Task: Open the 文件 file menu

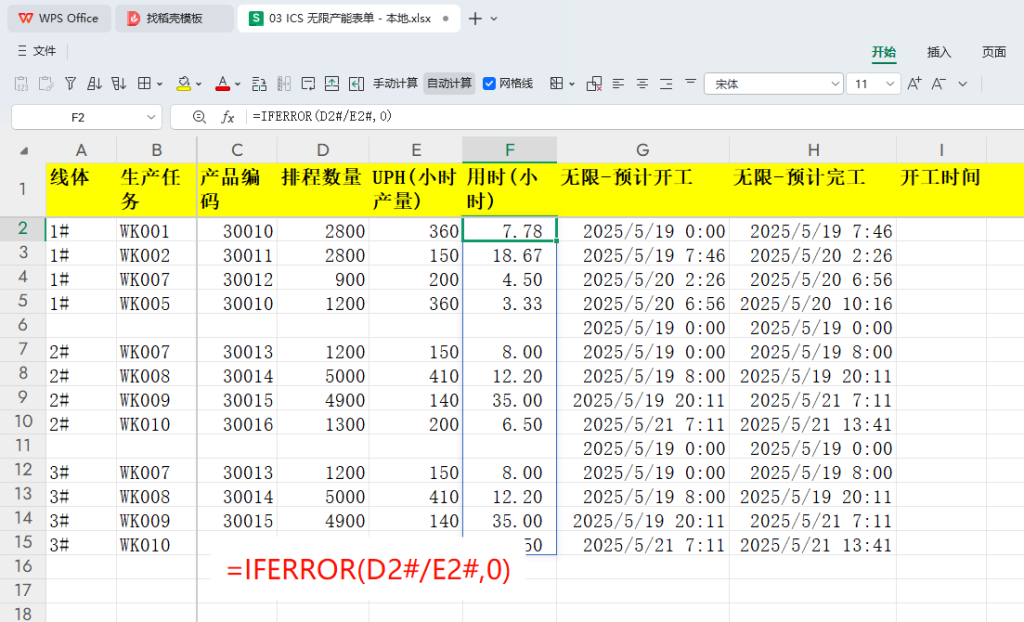Action: pos(37,51)
